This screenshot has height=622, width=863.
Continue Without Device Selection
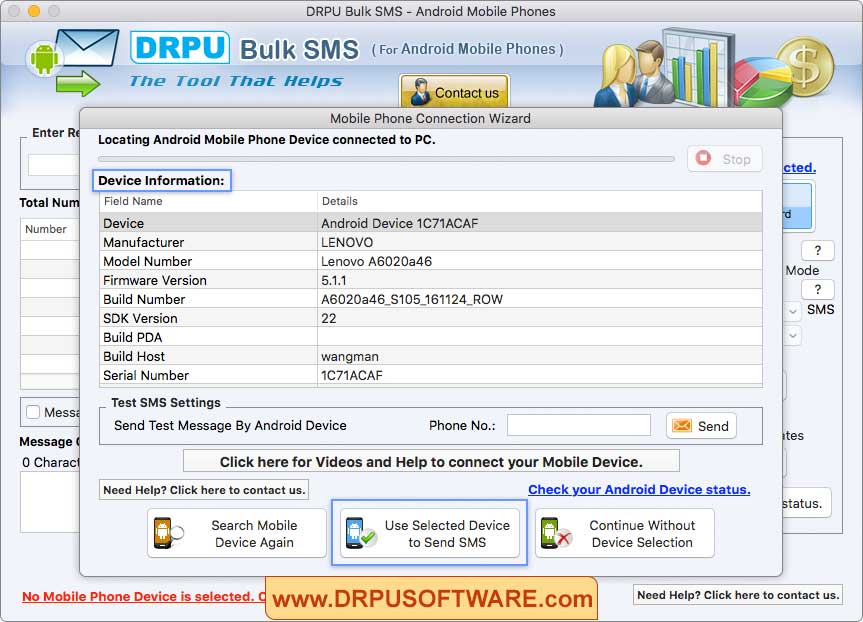[x=625, y=533]
